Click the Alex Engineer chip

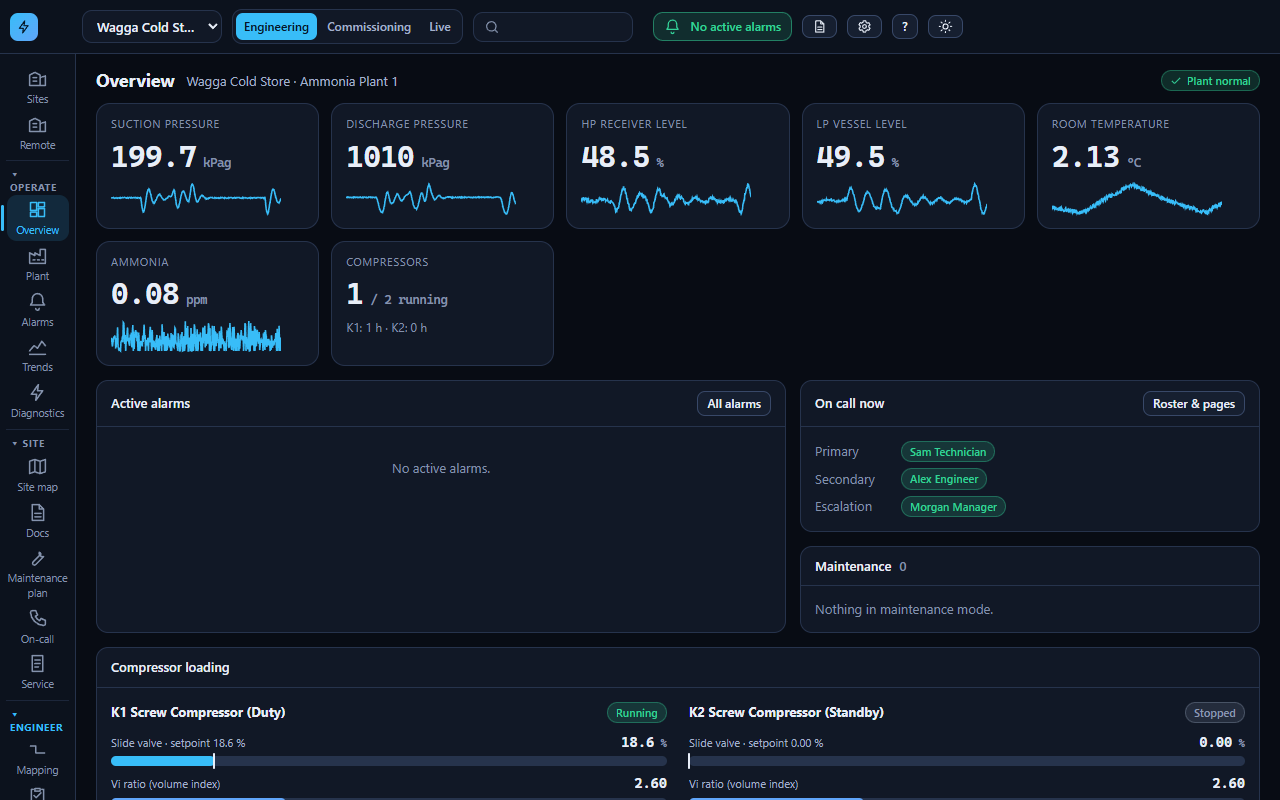tap(944, 479)
